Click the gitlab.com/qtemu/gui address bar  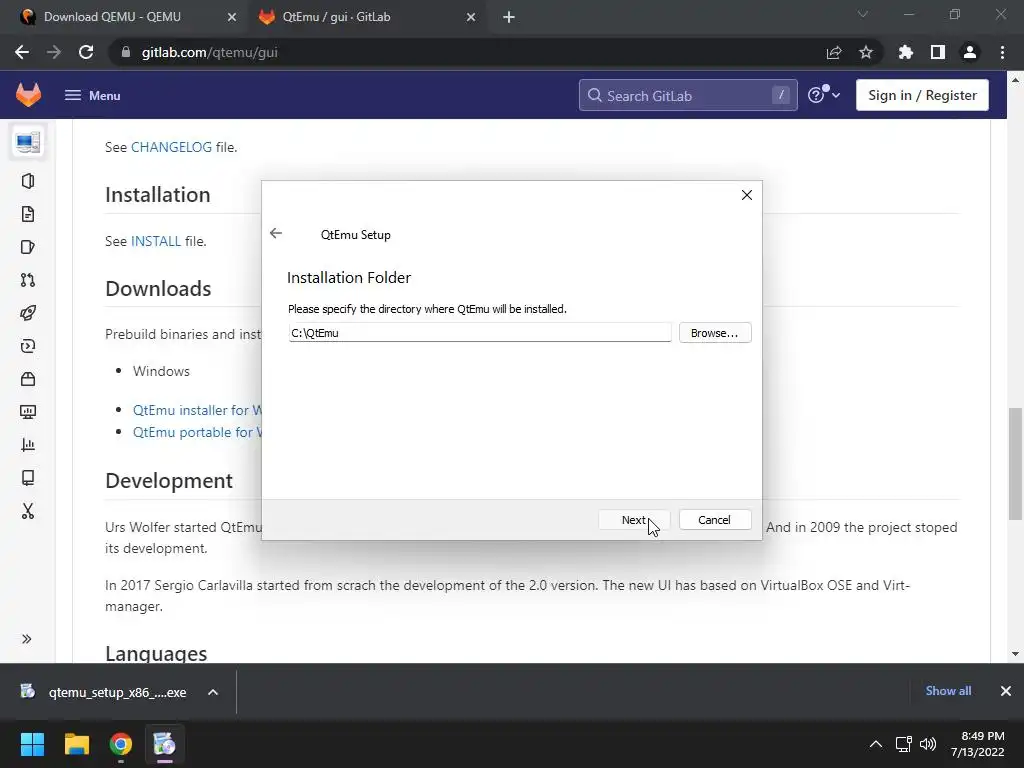point(468,52)
